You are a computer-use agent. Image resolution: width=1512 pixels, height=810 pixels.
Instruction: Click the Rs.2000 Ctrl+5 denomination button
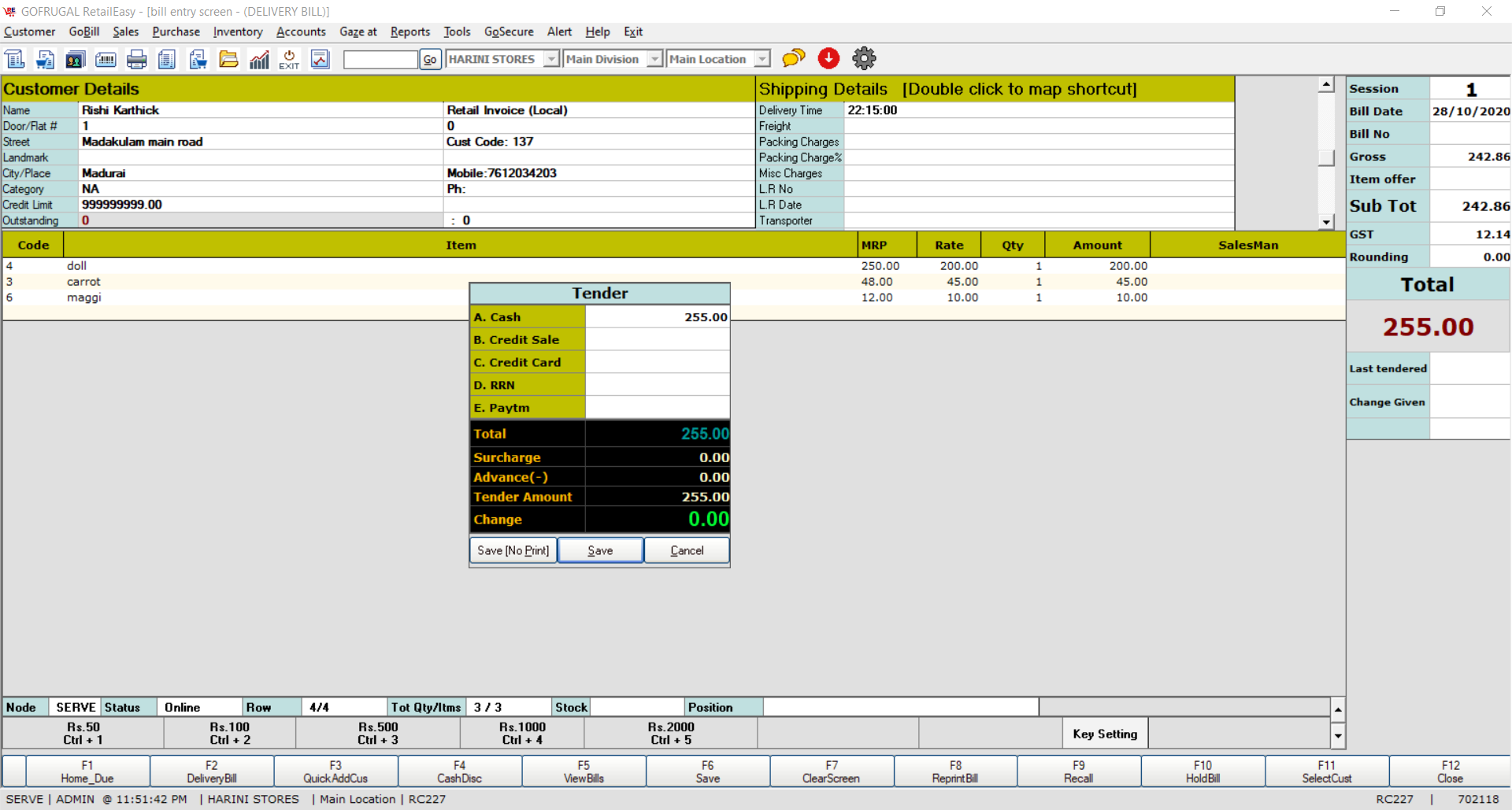pyautogui.click(x=671, y=734)
